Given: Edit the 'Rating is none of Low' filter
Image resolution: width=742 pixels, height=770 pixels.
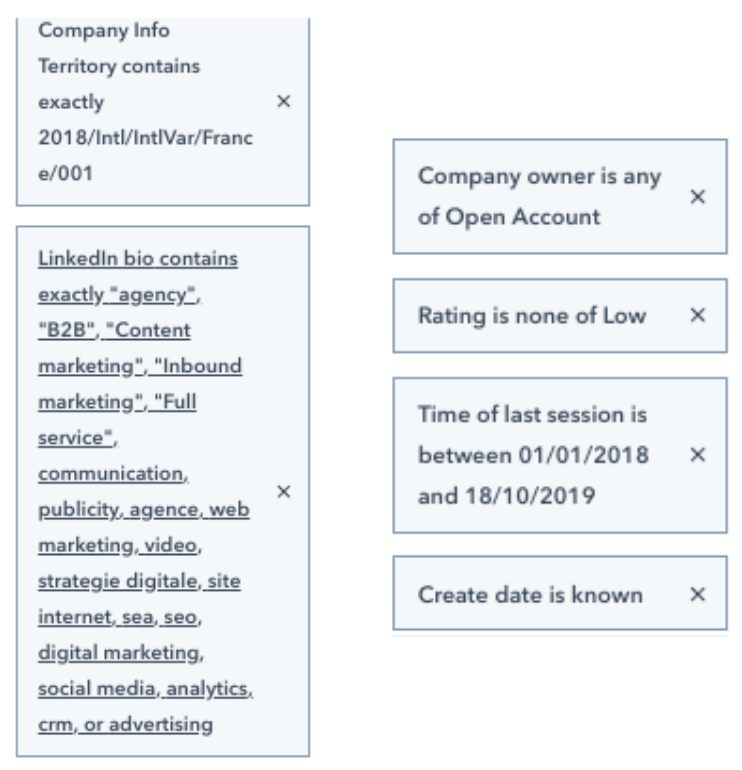Looking at the screenshot, I should [532, 315].
